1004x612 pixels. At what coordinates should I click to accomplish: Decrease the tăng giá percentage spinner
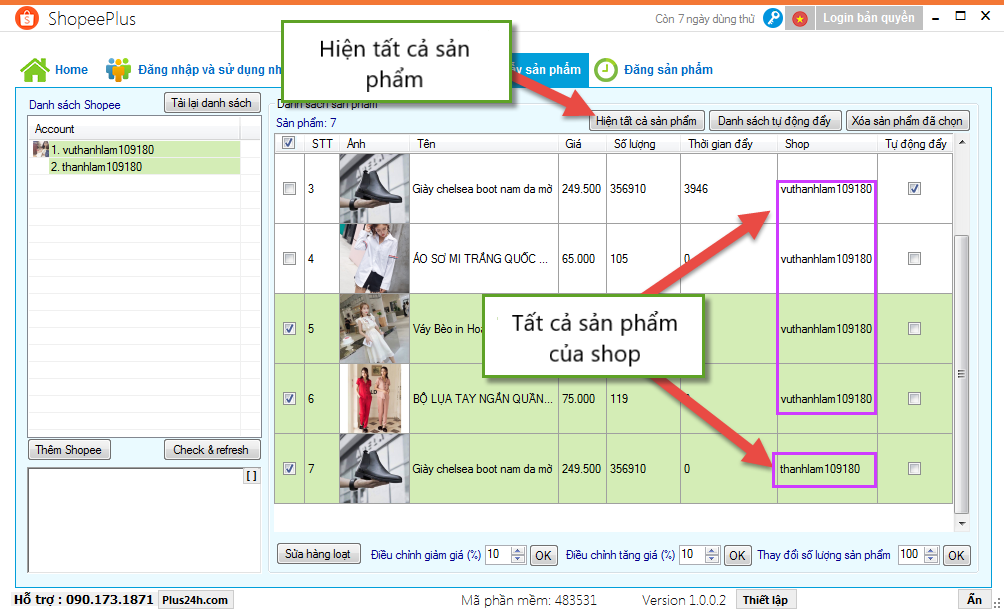pyautogui.click(x=713, y=559)
